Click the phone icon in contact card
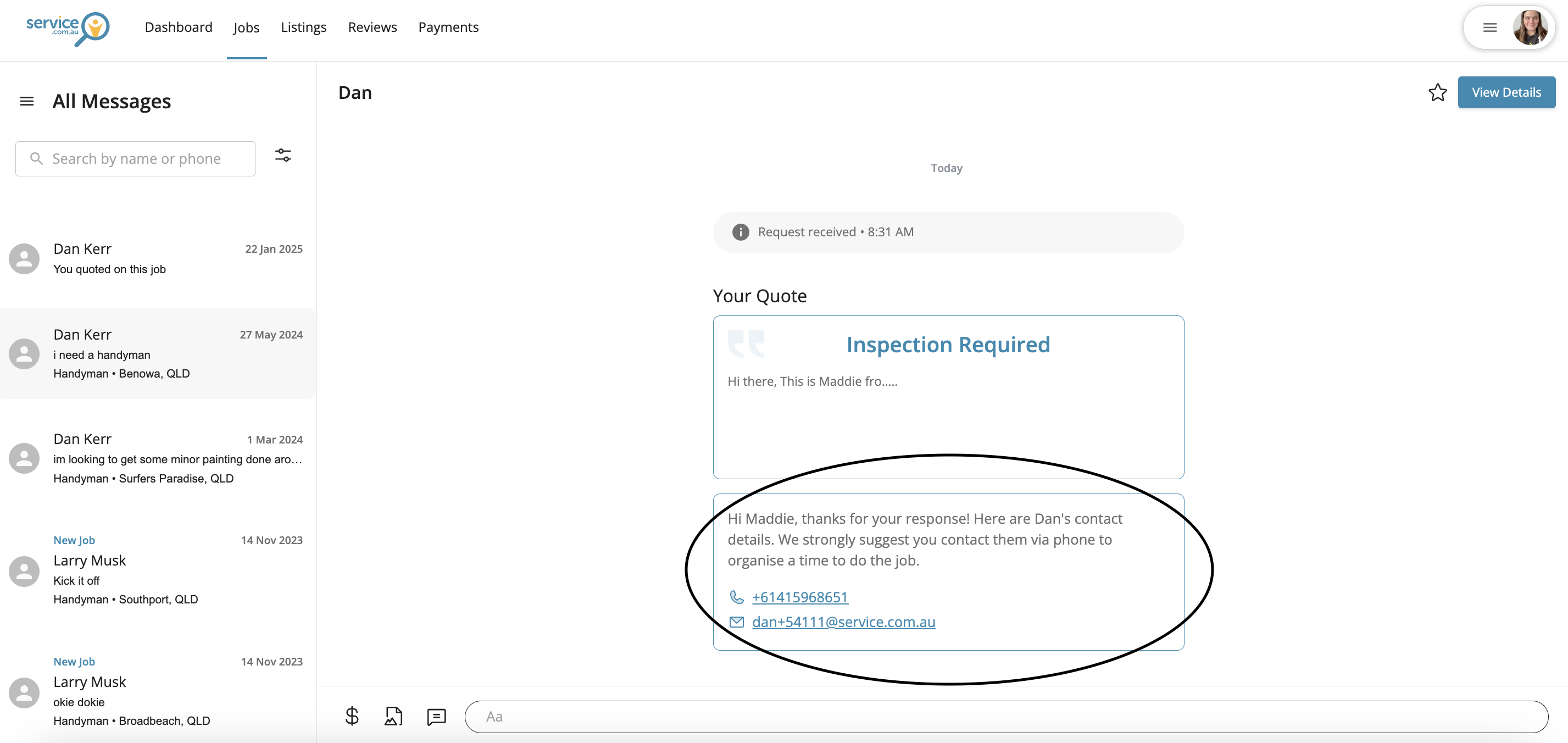Viewport: 1568px width, 743px height. tap(737, 597)
